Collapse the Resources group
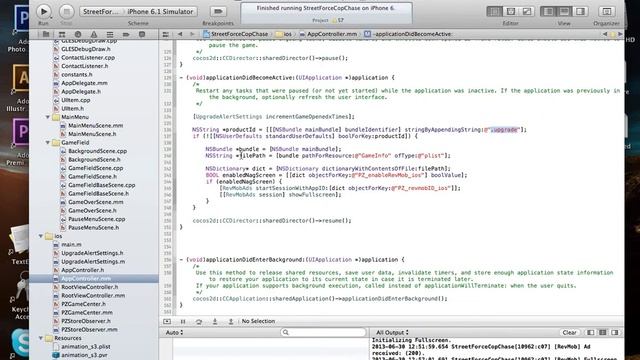The image size is (640, 360). pyautogui.click(x=40, y=338)
